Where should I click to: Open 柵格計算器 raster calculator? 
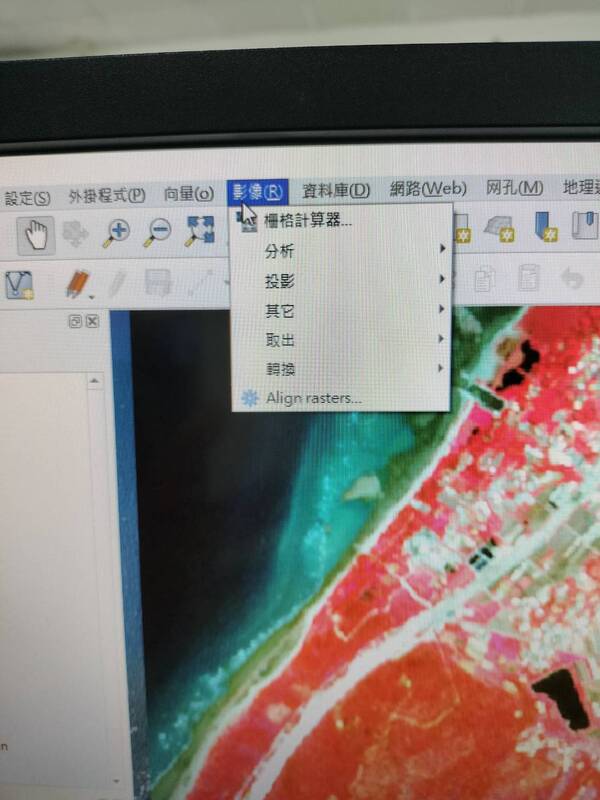(x=307, y=221)
